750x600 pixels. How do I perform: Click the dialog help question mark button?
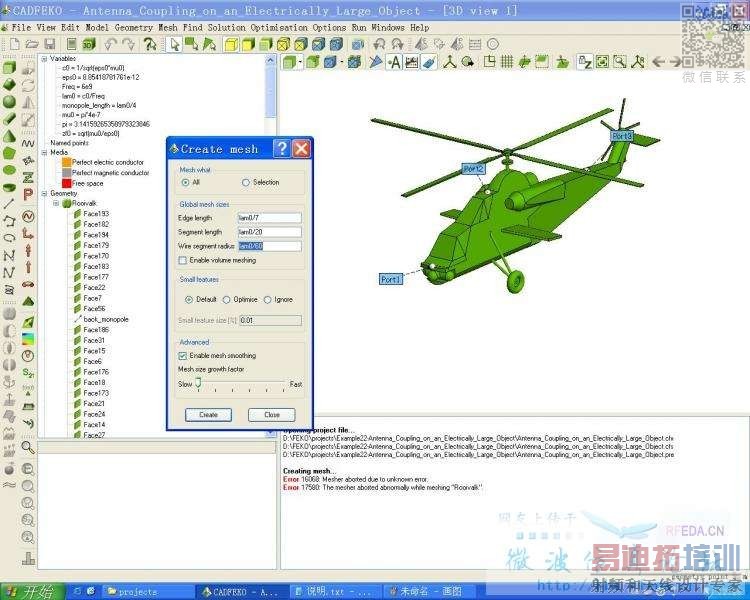point(282,149)
